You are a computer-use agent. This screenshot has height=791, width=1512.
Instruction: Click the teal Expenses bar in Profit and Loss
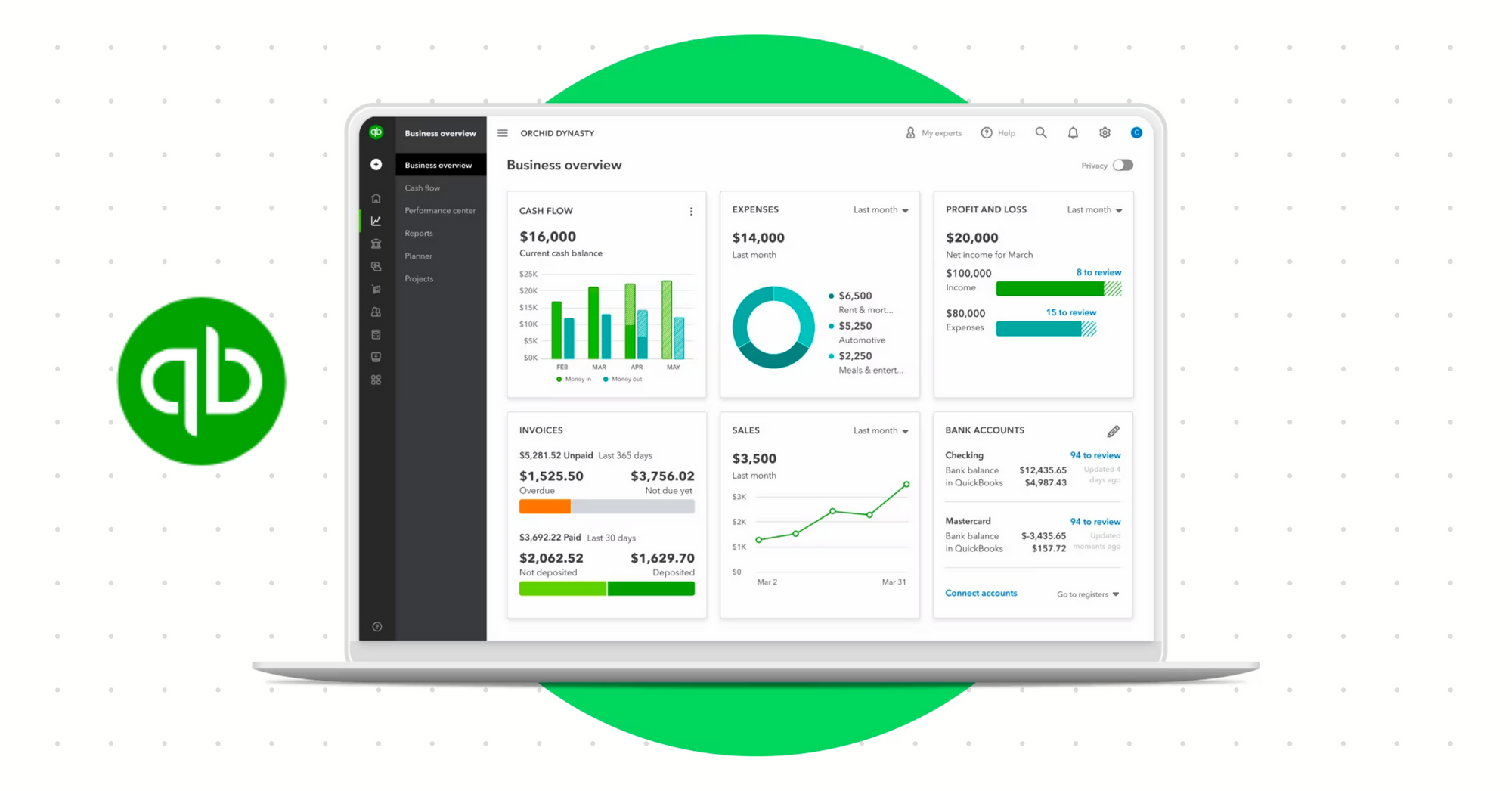[1046, 329]
